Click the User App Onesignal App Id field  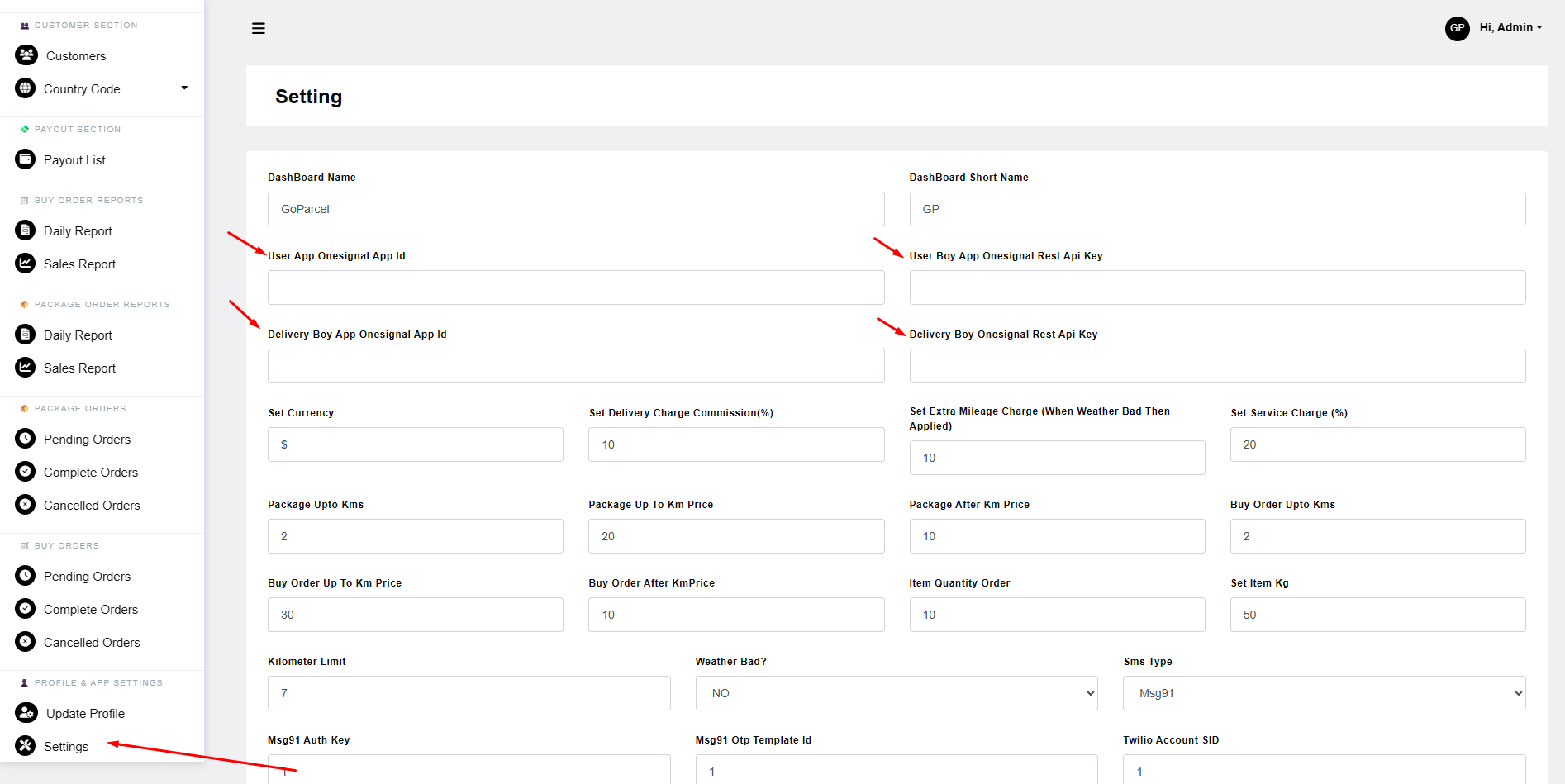coord(575,287)
